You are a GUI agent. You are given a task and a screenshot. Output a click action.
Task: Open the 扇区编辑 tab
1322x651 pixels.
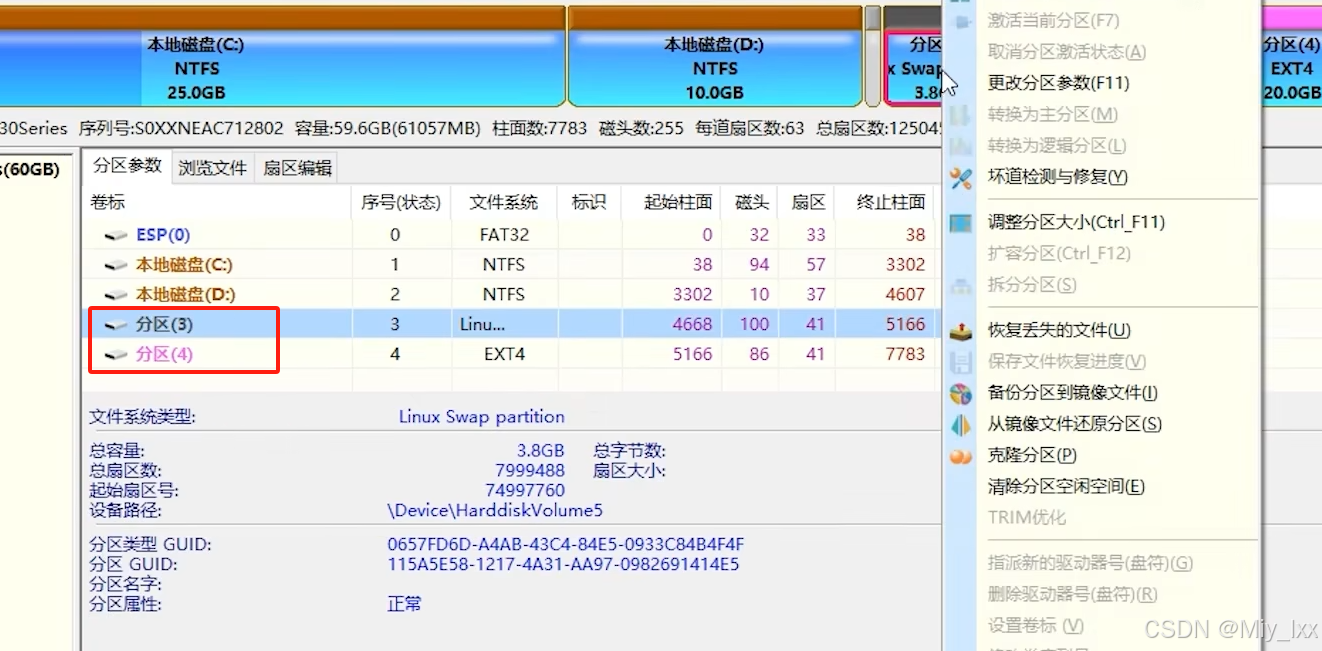click(297, 168)
